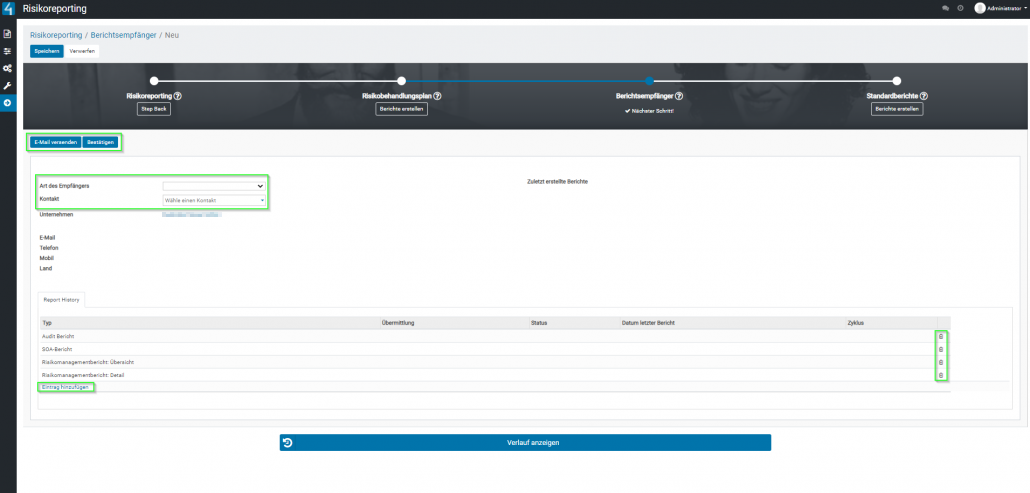
Task: Open the Kontakt selection dropdown
Action: pyautogui.click(x=215, y=200)
